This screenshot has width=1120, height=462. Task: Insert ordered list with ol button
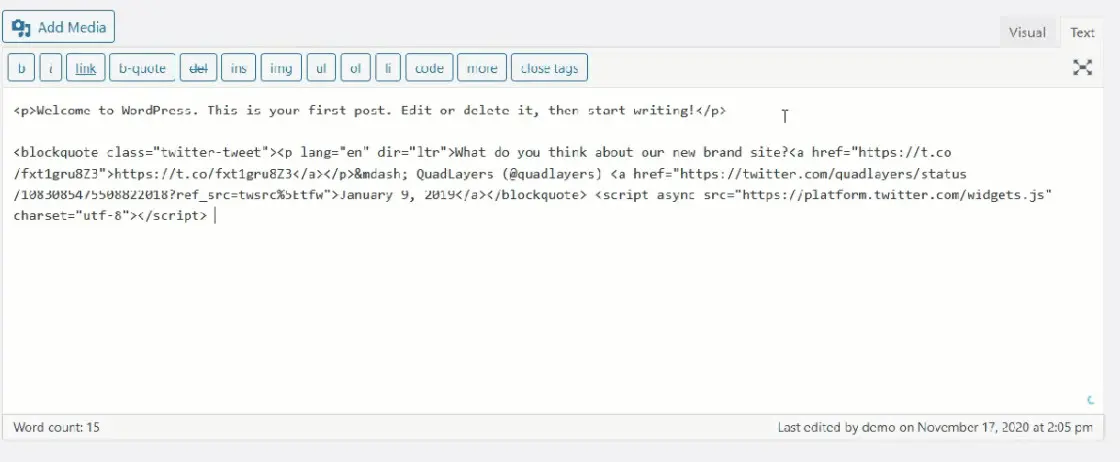pos(355,69)
